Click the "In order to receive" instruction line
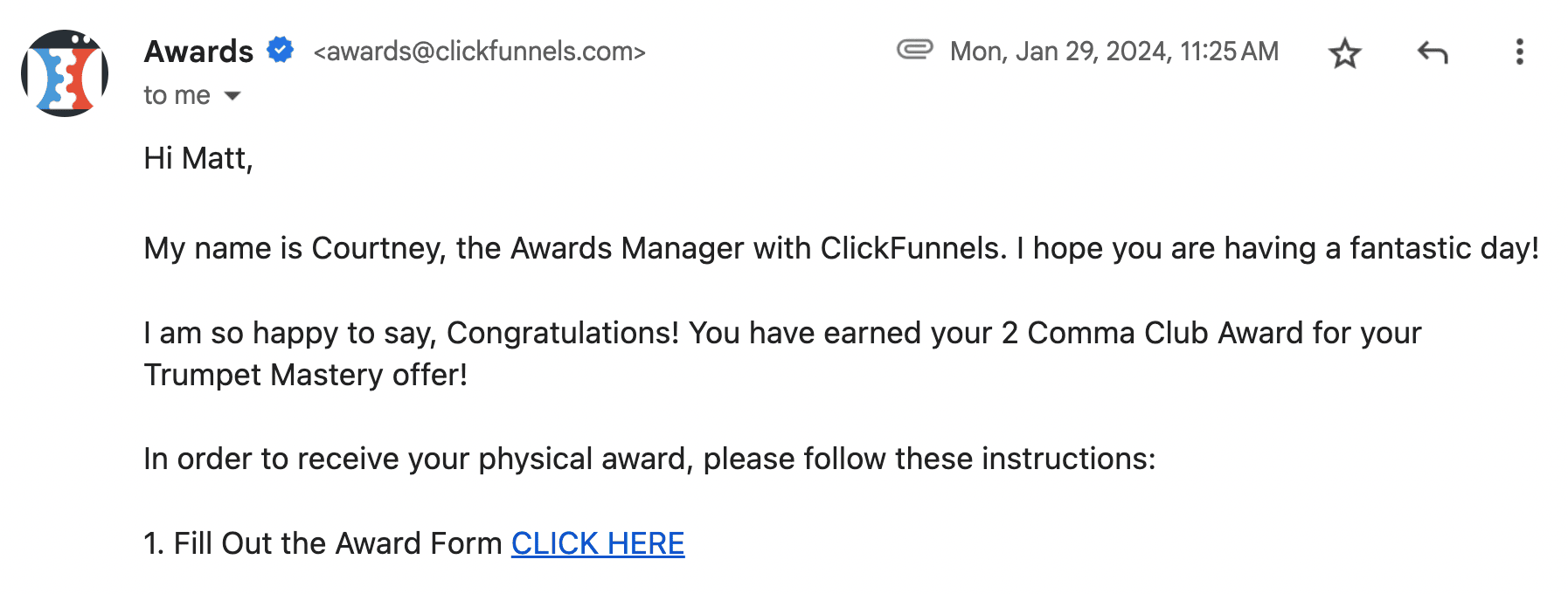1568x594 pixels. (x=649, y=459)
